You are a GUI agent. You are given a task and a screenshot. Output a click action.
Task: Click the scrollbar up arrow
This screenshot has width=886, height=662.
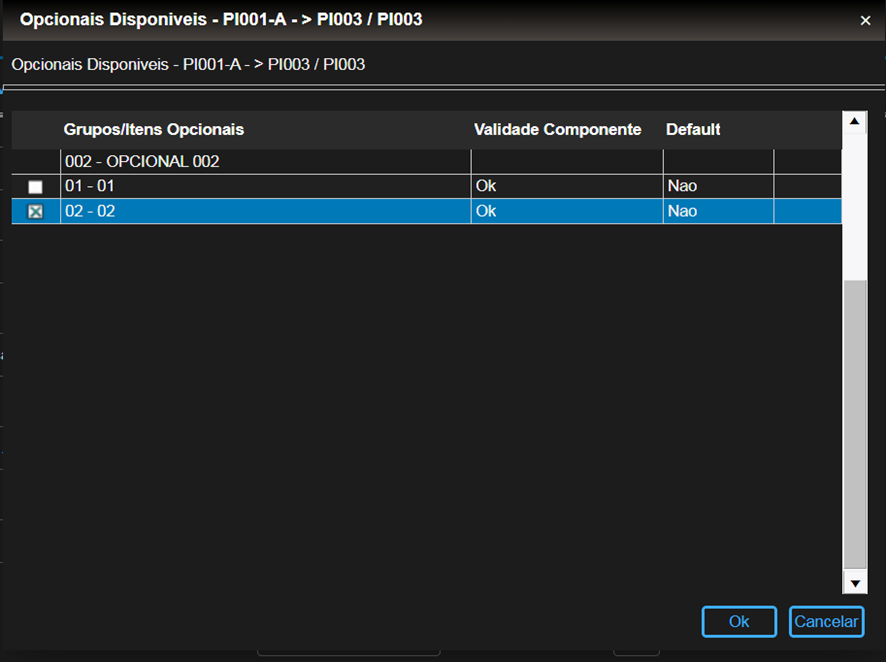click(855, 122)
